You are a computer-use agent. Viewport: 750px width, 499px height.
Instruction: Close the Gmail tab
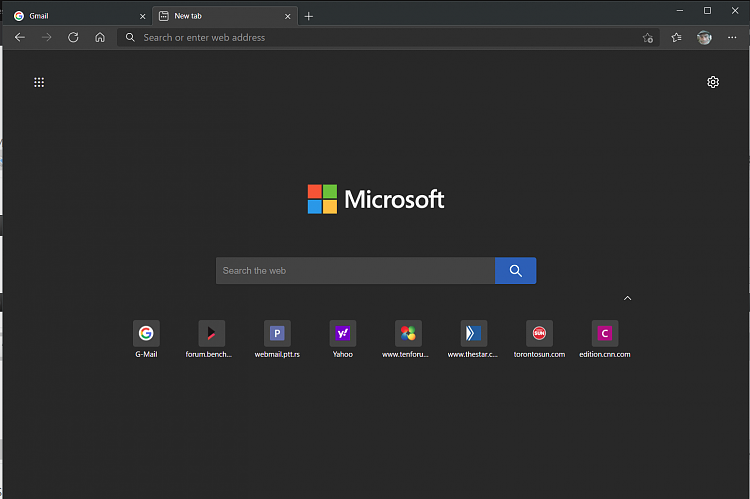click(x=143, y=16)
